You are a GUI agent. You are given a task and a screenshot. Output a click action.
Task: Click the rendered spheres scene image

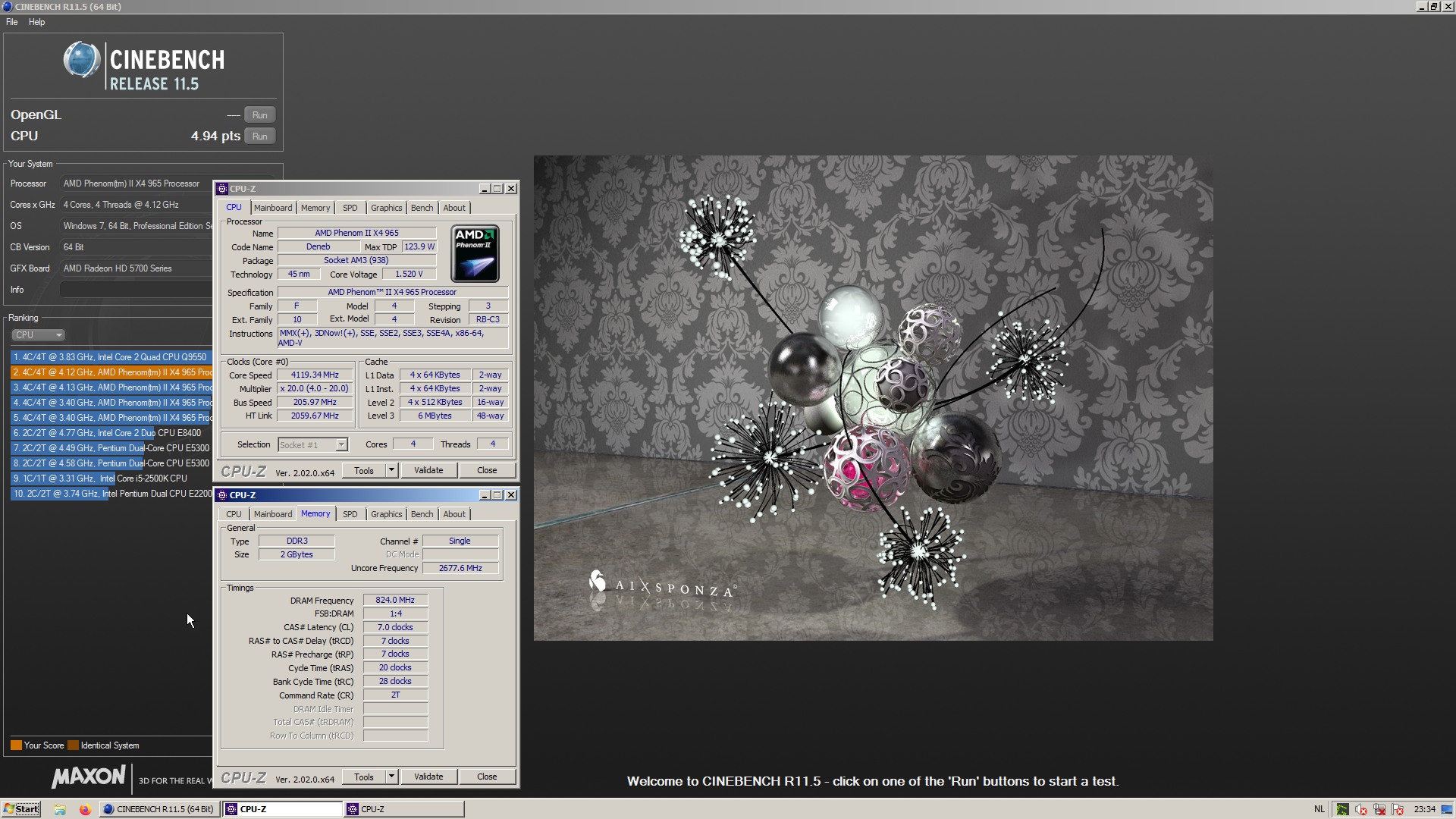click(873, 398)
